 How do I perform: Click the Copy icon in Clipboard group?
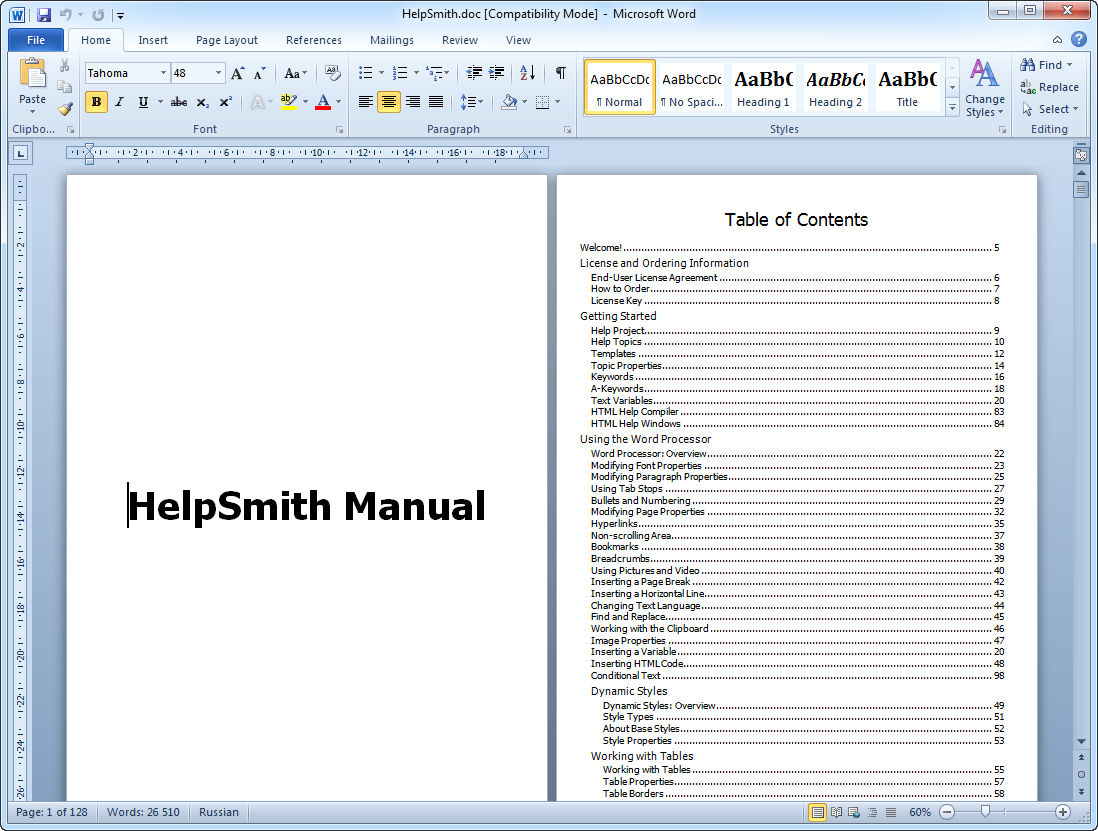64,87
